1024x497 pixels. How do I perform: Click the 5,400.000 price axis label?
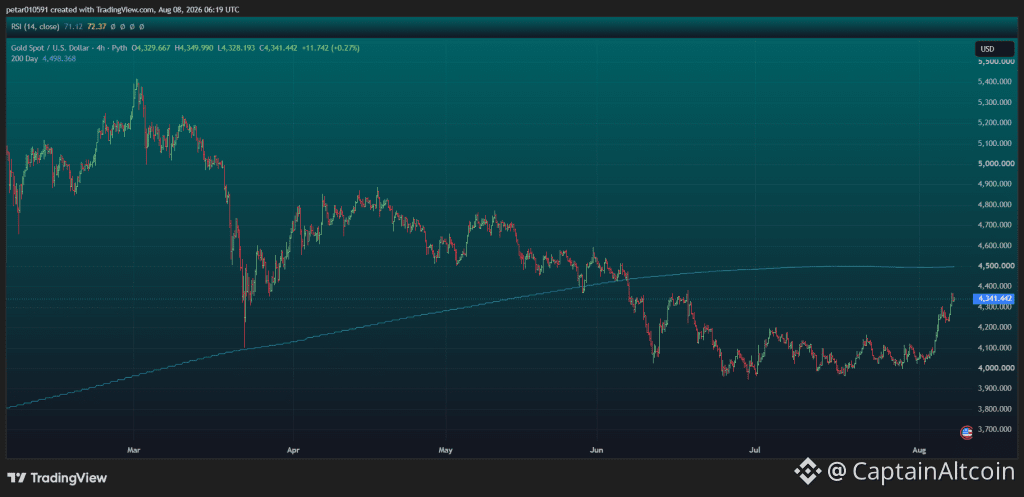pos(996,82)
